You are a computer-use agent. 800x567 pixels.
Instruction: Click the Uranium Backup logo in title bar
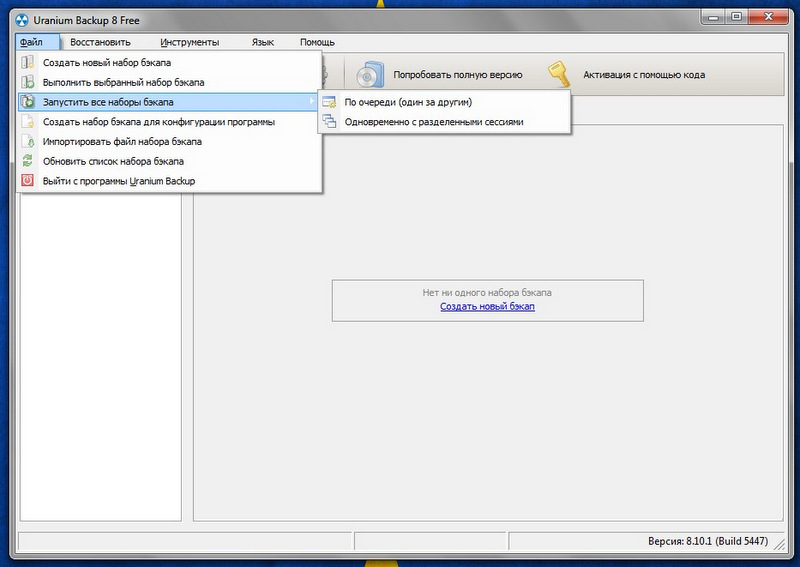coord(22,20)
